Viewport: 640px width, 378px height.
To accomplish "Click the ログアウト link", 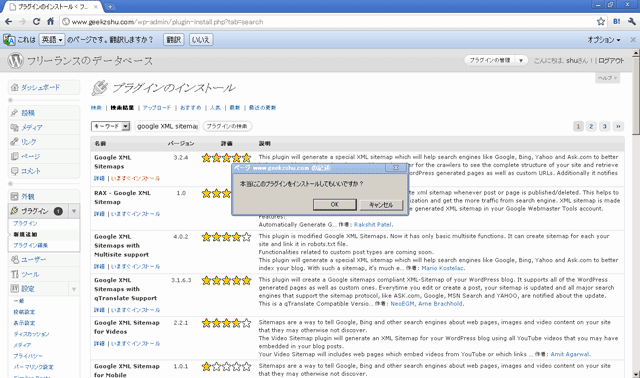I will (611, 60).
